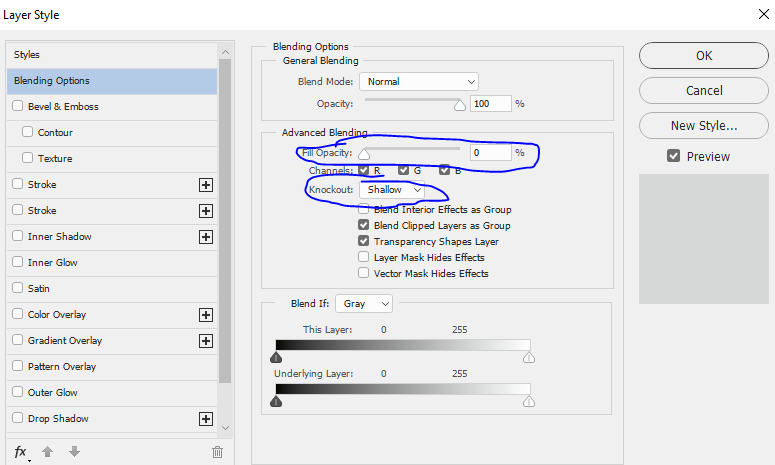
Task: Click the delete effect trash icon
Action: click(217, 452)
